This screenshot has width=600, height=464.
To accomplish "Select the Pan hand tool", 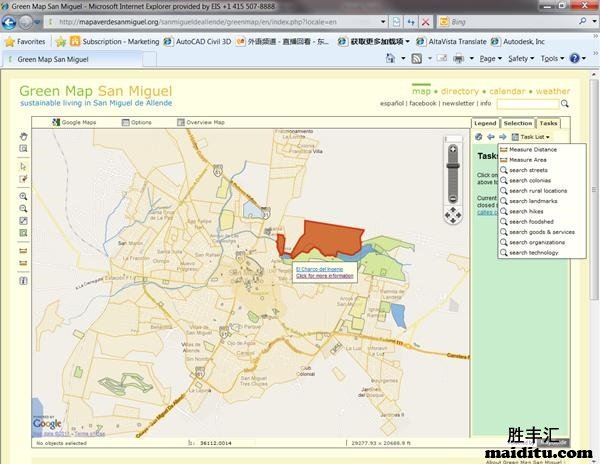I will pyautogui.click(x=23, y=136).
